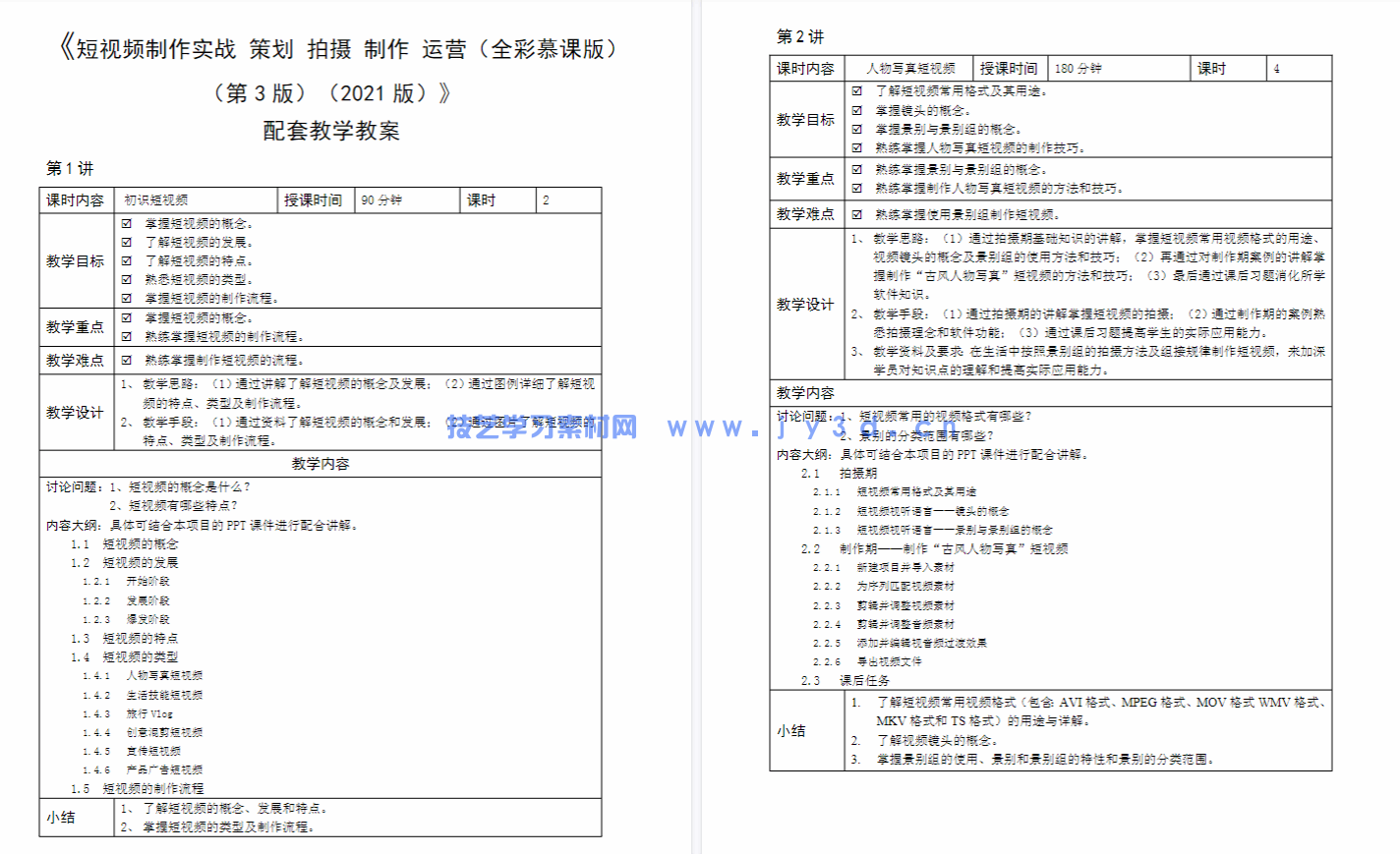The width and height of the screenshot is (1400, 854).
Task: Check the "掌握短视频的概念" checkbox
Action: (x=128, y=223)
